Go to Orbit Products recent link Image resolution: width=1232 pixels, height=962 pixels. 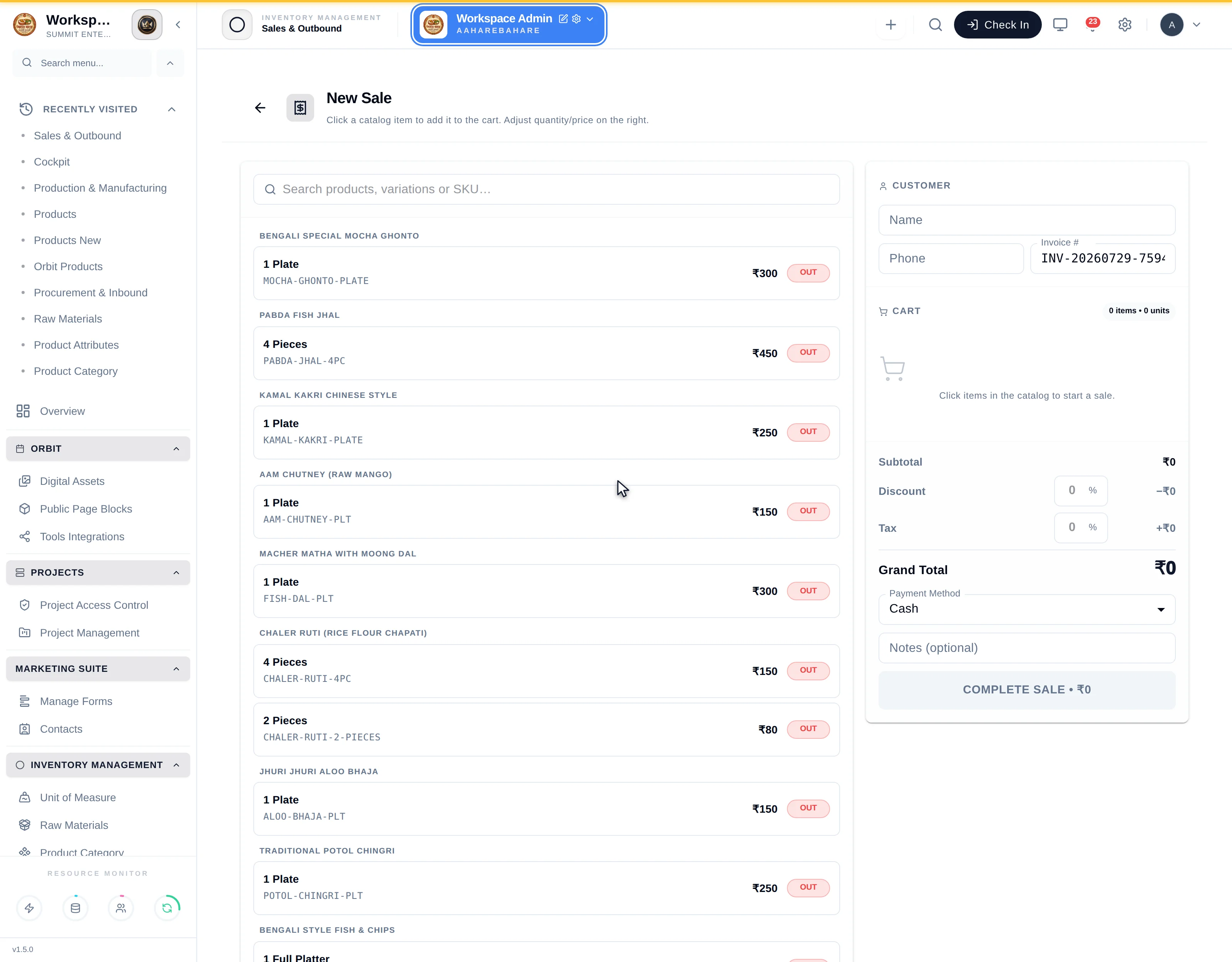point(68,266)
